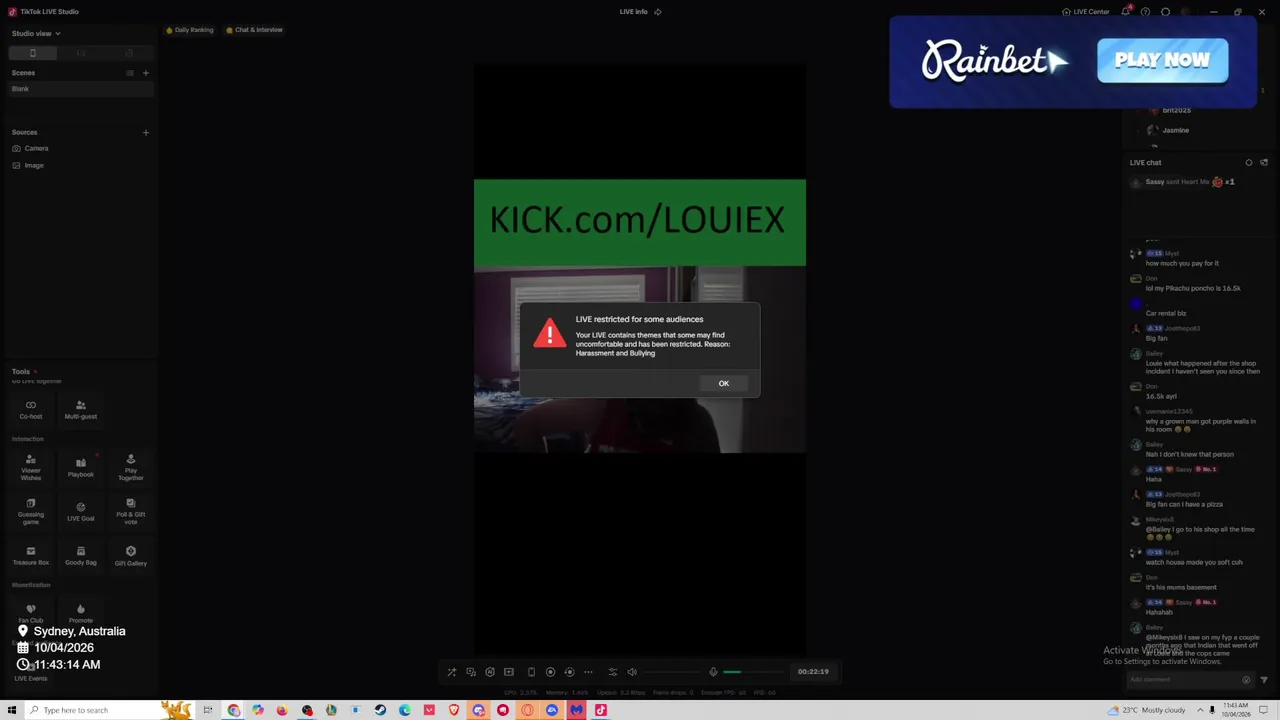Open the Chat & Interview tab
This screenshot has height=720, width=1280.
[255, 30]
